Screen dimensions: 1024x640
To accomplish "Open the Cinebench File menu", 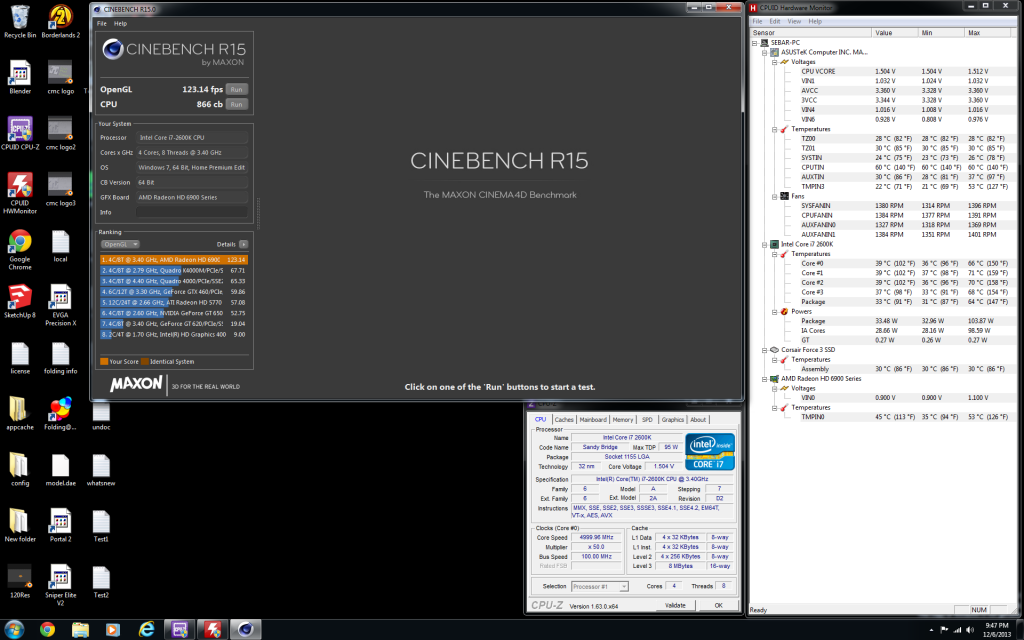I will [x=101, y=24].
